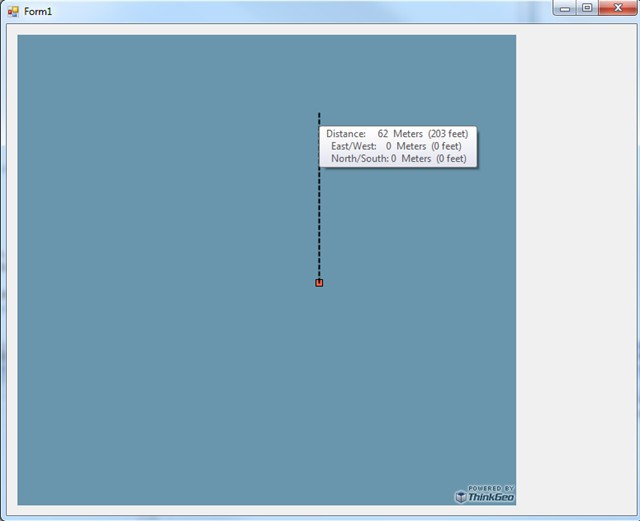Close the Form1 window
This screenshot has width=640, height=521.
tap(618, 8)
